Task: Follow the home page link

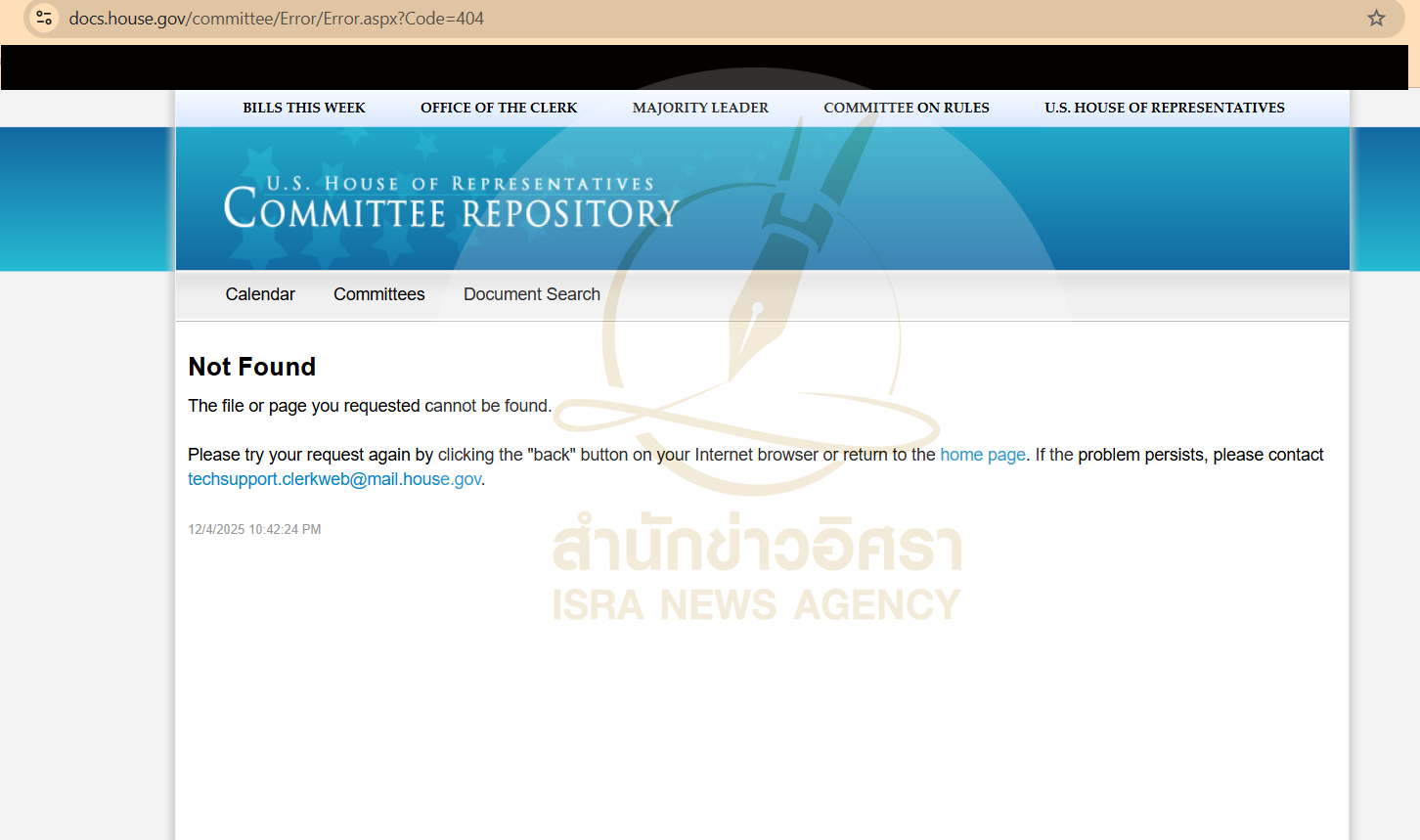Action: click(x=982, y=455)
